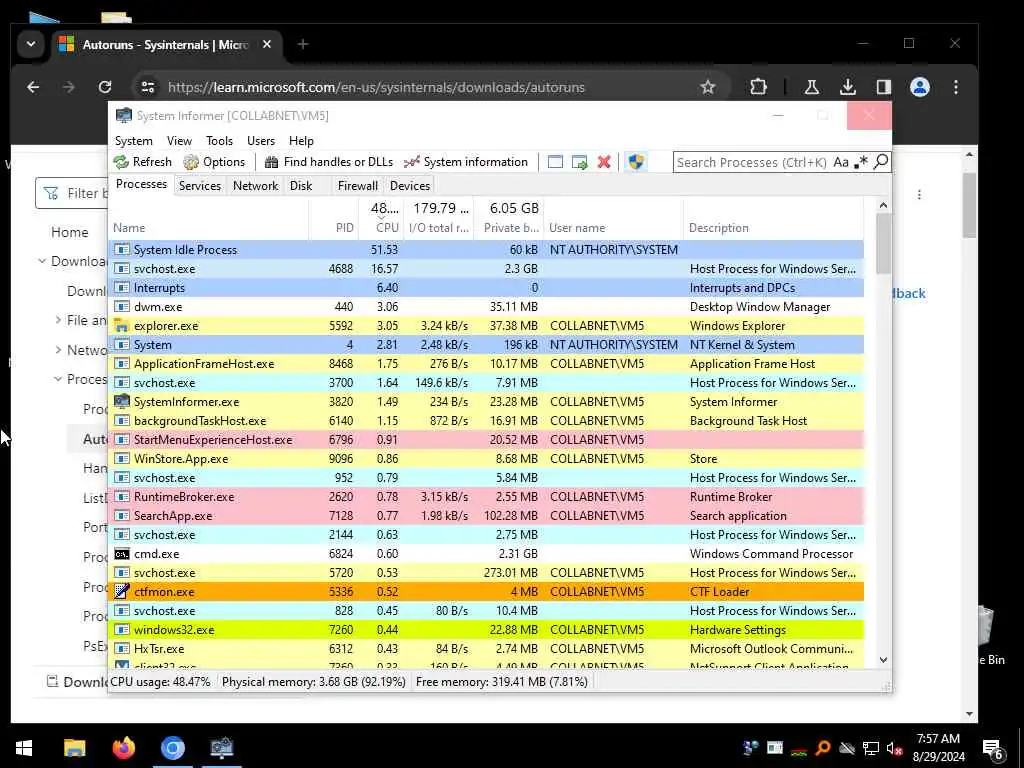Viewport: 1024px width, 768px height.
Task: Open the View menu
Action: pyautogui.click(x=179, y=140)
